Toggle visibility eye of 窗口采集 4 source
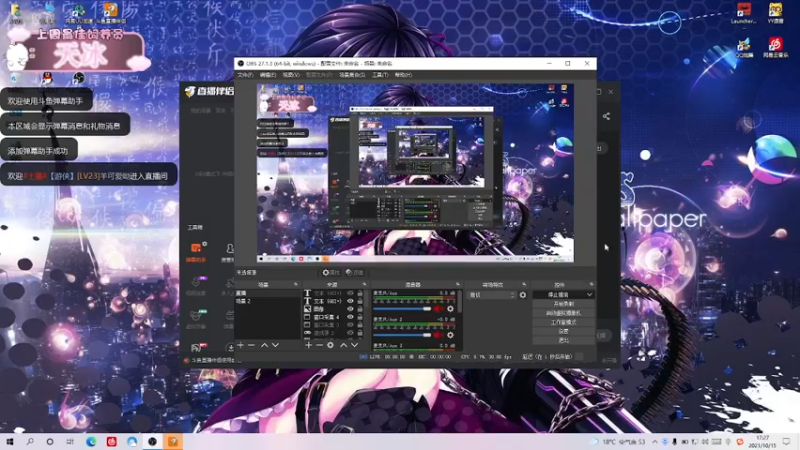 [351, 317]
